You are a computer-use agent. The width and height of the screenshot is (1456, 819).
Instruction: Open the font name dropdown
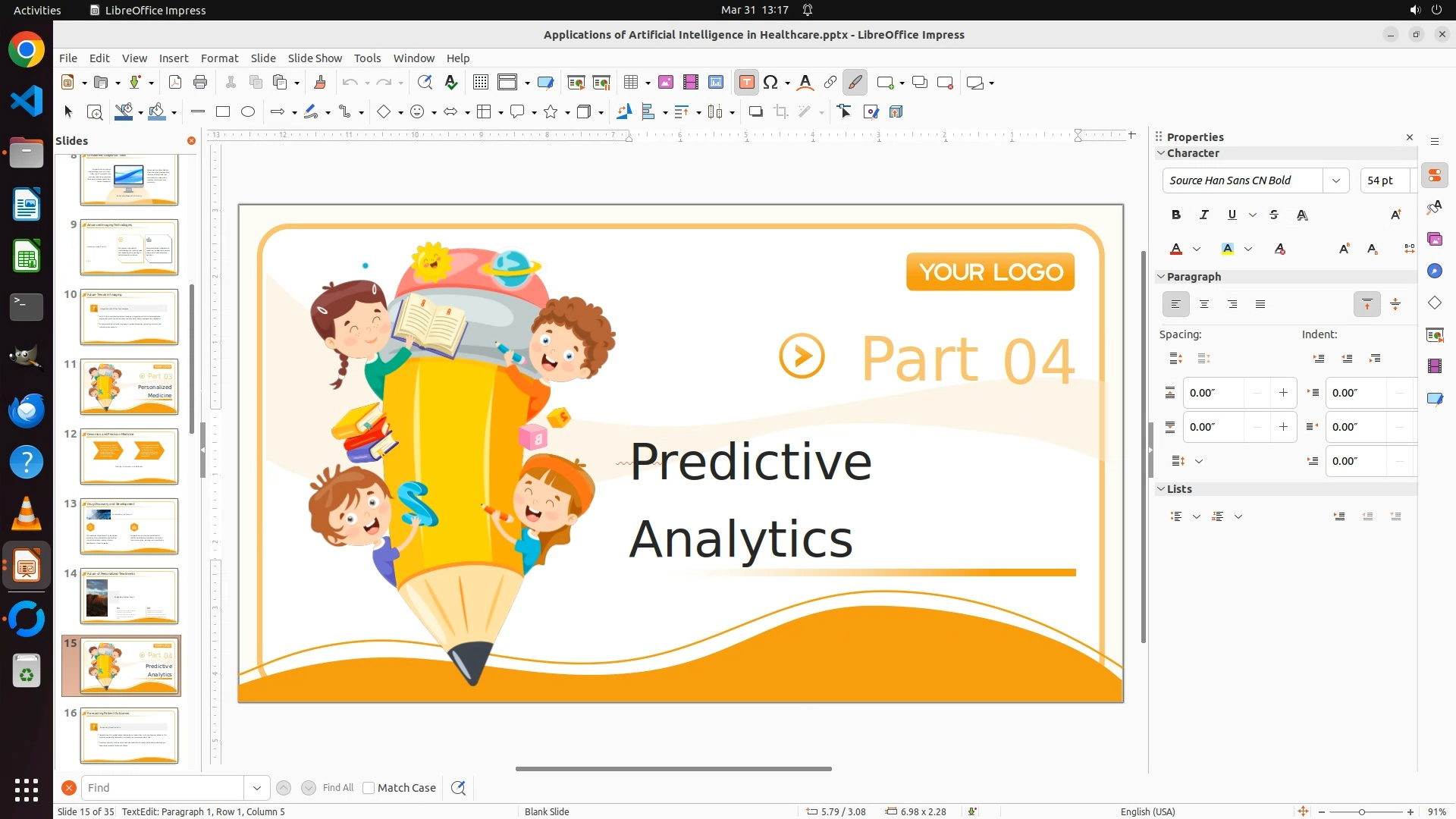[x=1336, y=180]
